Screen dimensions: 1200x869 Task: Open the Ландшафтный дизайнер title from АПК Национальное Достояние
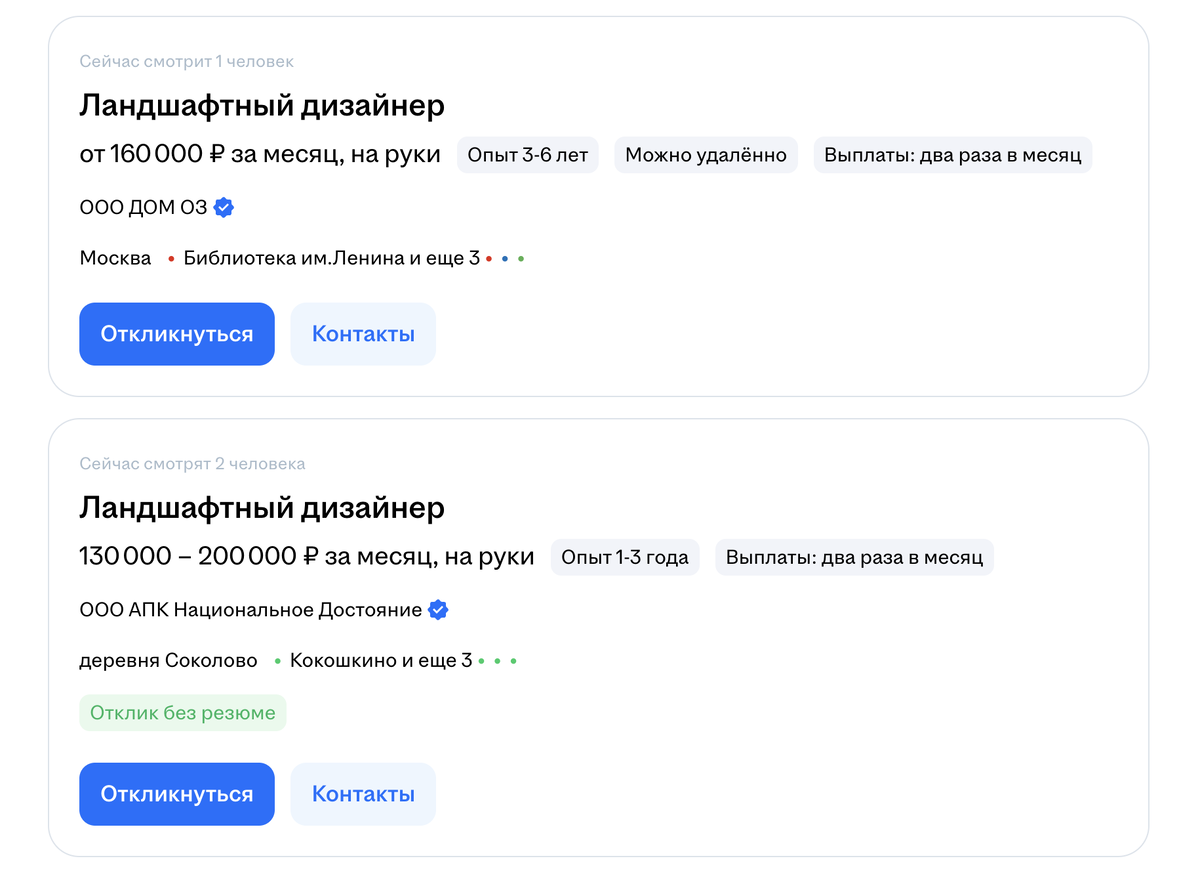pos(262,507)
